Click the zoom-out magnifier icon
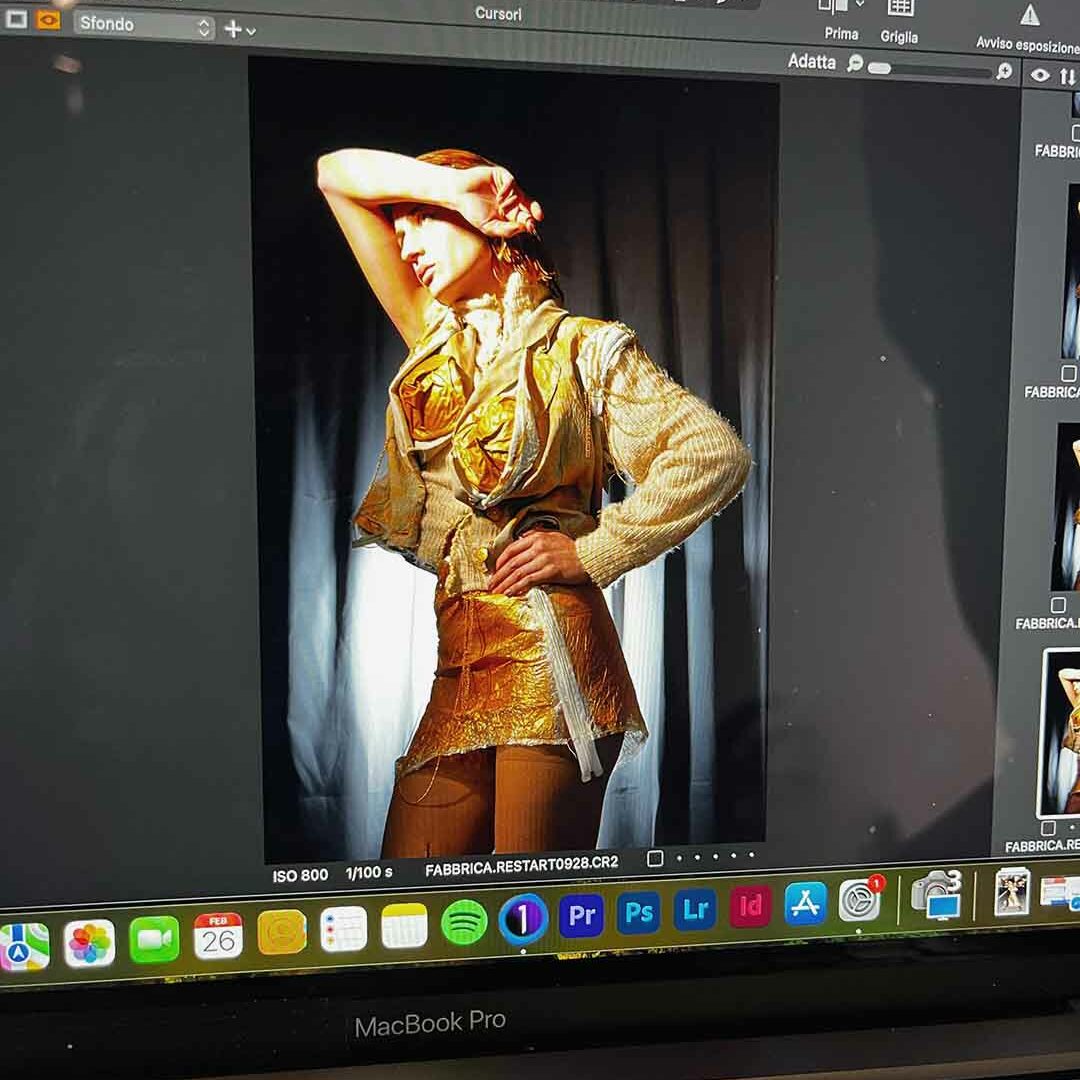Viewport: 1080px width, 1080px height. click(x=855, y=63)
